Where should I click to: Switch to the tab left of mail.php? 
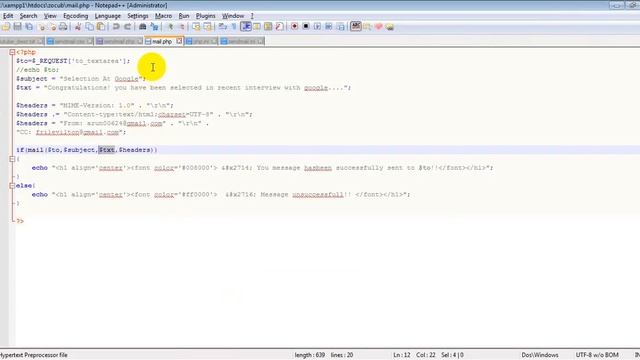click(119, 41)
